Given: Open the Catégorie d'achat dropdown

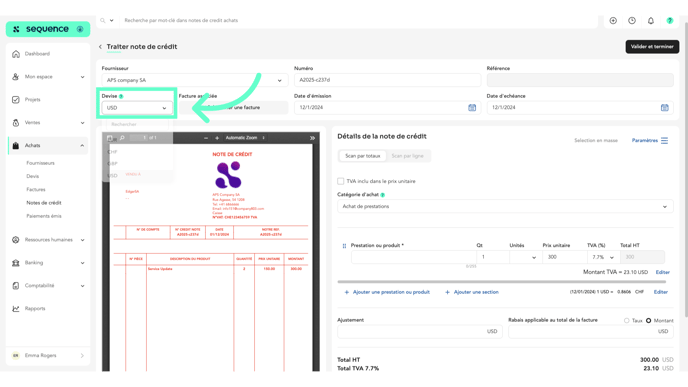Looking at the screenshot, I should 505,206.
